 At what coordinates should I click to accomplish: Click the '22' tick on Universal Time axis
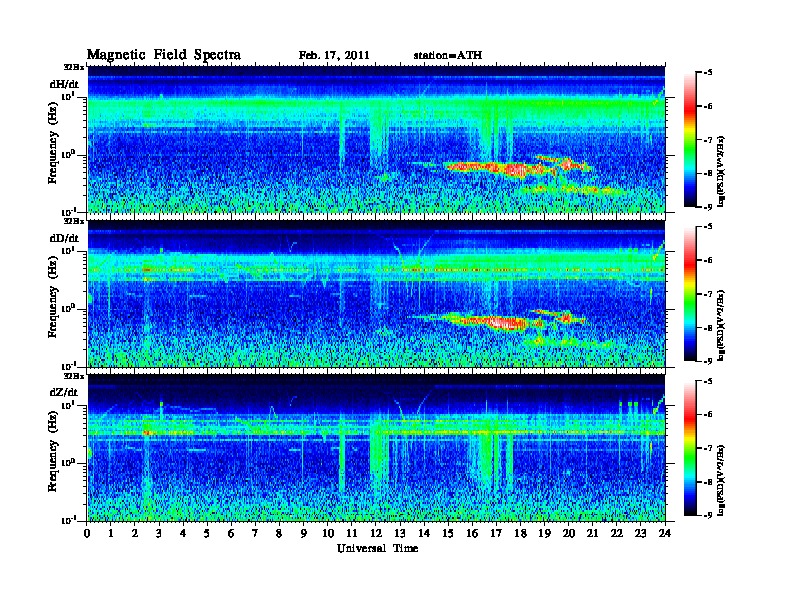click(617, 534)
